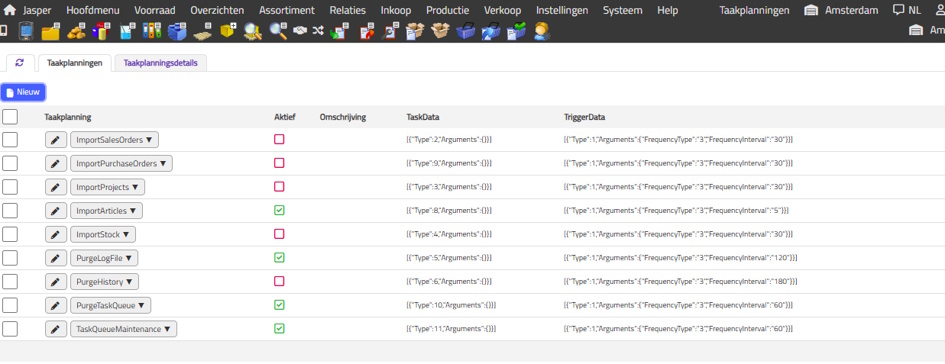The width and height of the screenshot is (945, 364).
Task: Click the yellow folder toolbar icon
Action: (51, 31)
